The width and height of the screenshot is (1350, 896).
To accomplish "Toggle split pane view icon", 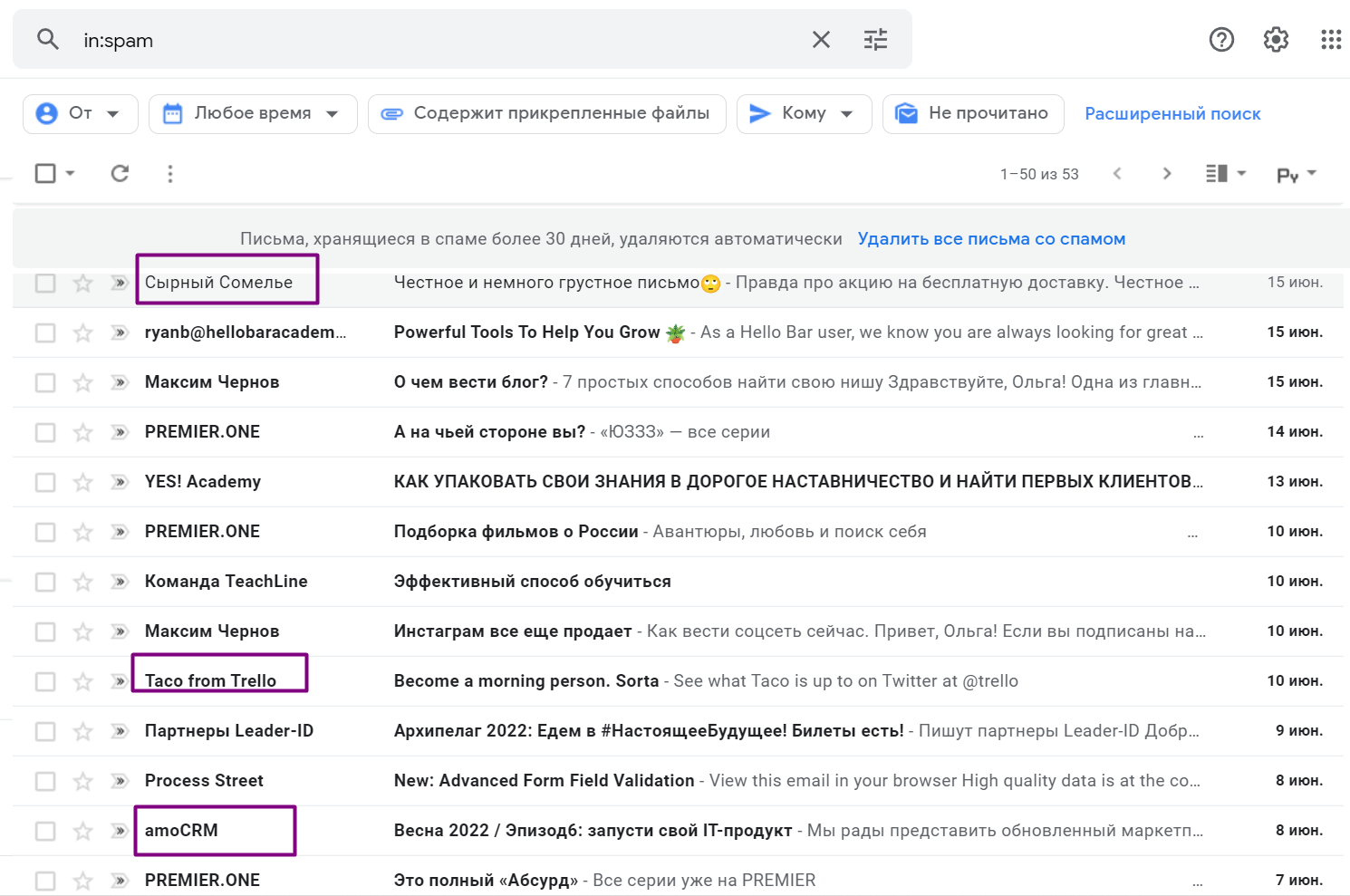I will [1217, 173].
